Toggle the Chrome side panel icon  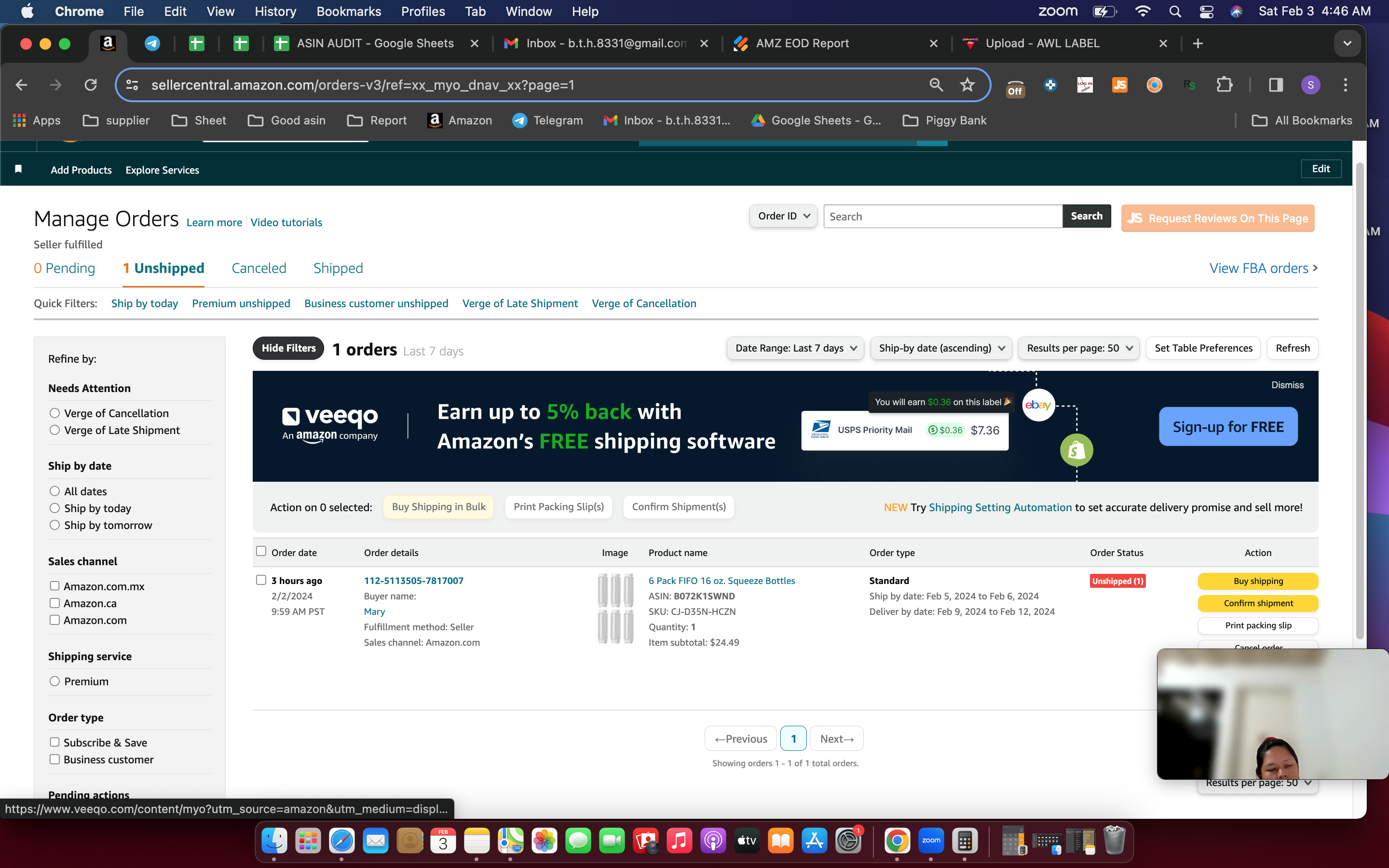point(1276,85)
